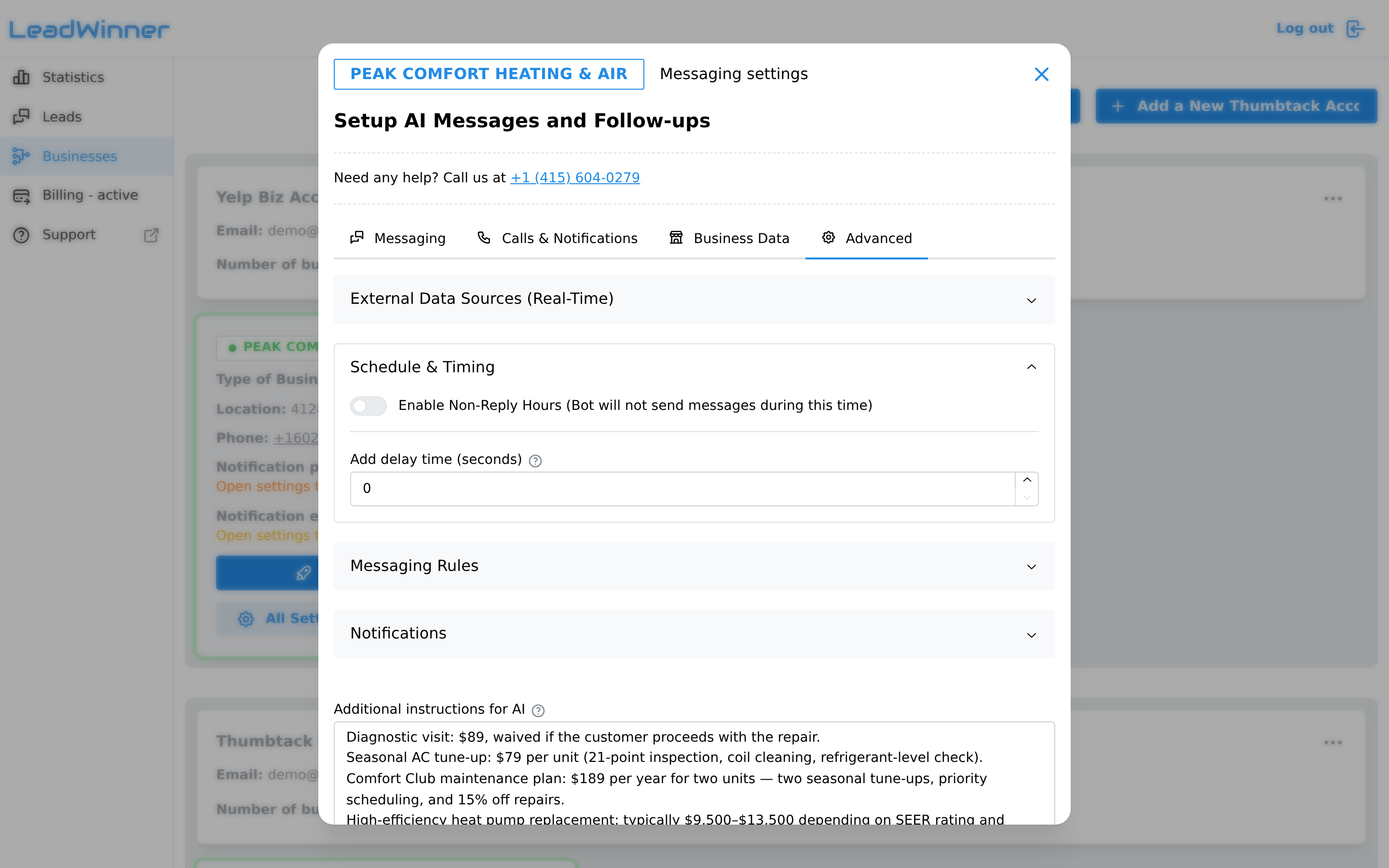Click PEAK COMFORT HEATING & AIR badge
The width and height of the screenshot is (1389, 868).
click(489, 74)
